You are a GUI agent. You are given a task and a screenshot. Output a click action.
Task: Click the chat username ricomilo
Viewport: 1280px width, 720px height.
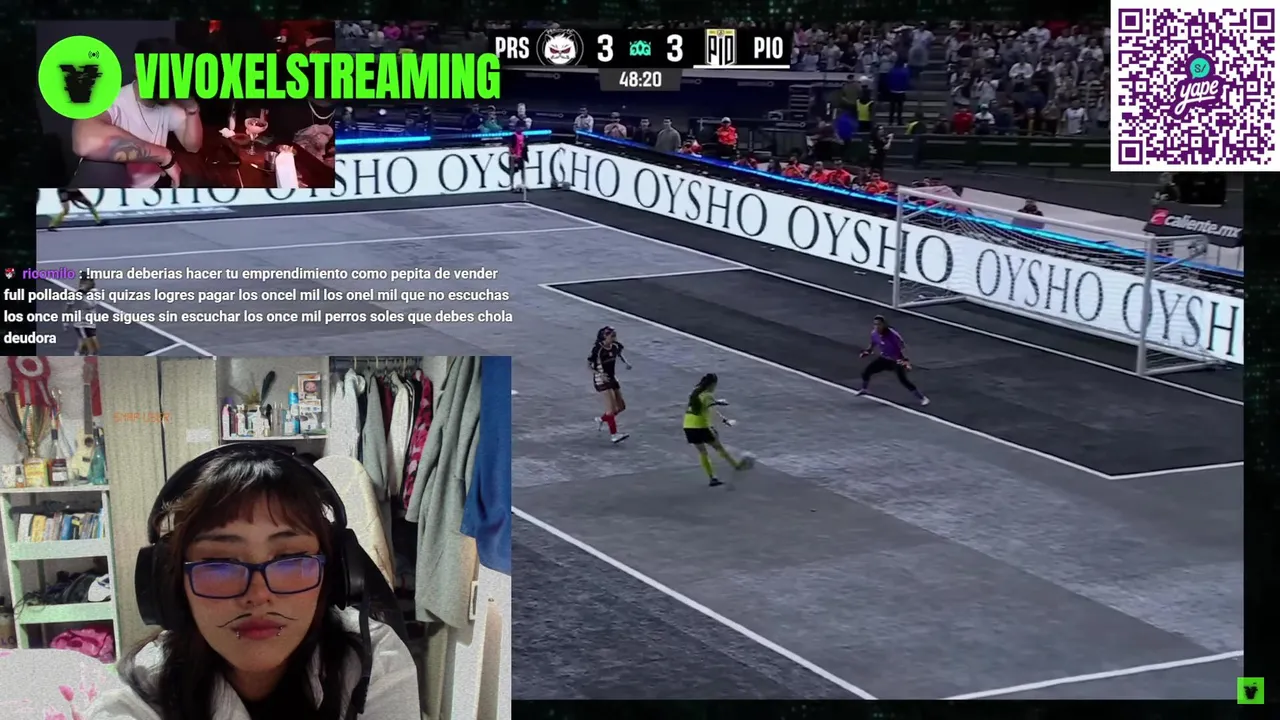[48, 273]
